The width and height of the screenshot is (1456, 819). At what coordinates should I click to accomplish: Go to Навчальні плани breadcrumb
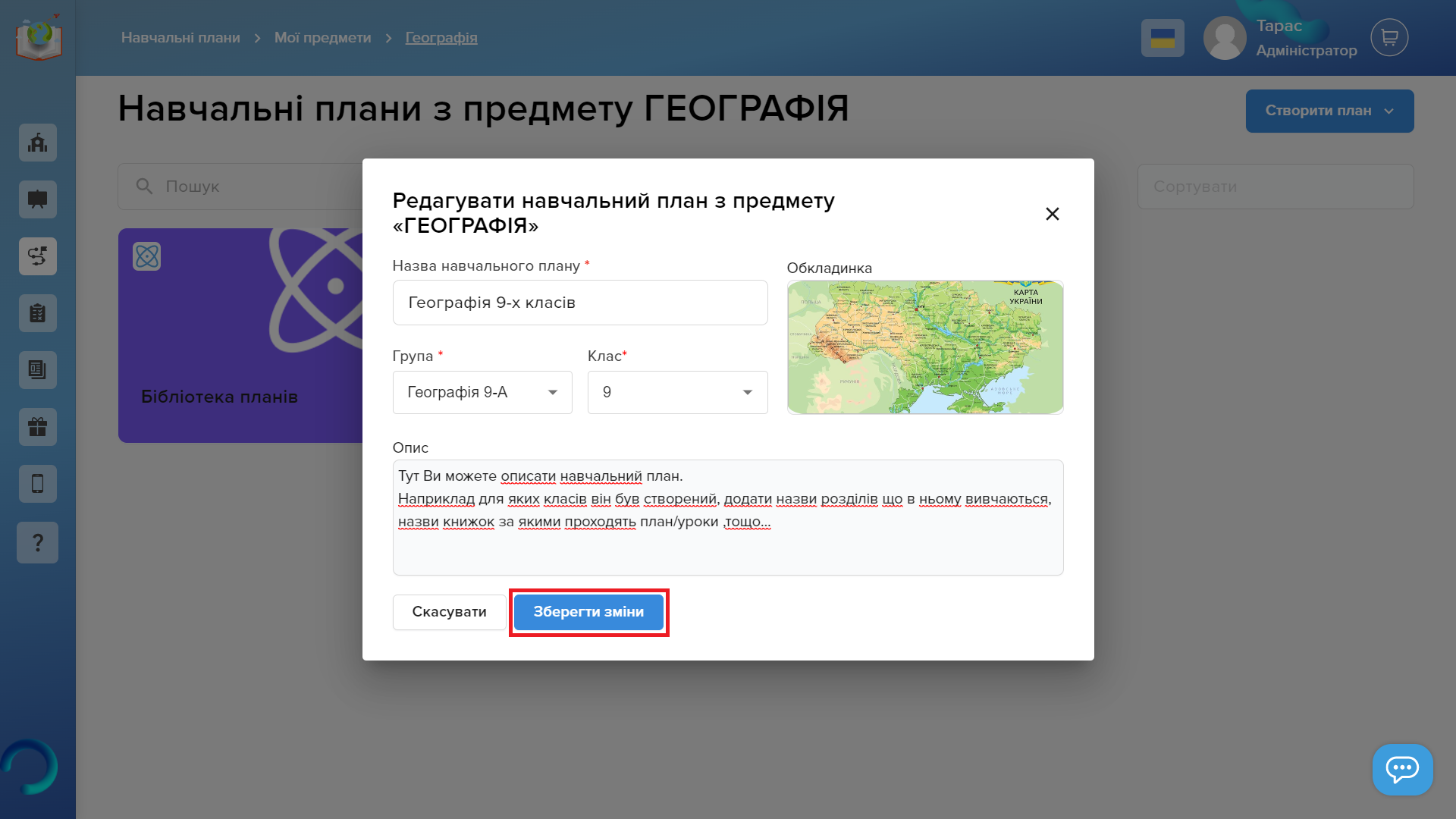click(180, 38)
